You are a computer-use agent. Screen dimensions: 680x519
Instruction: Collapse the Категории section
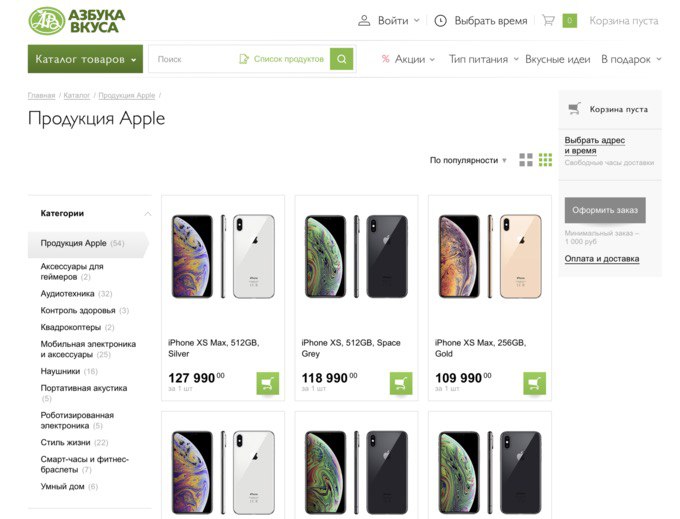(x=148, y=213)
